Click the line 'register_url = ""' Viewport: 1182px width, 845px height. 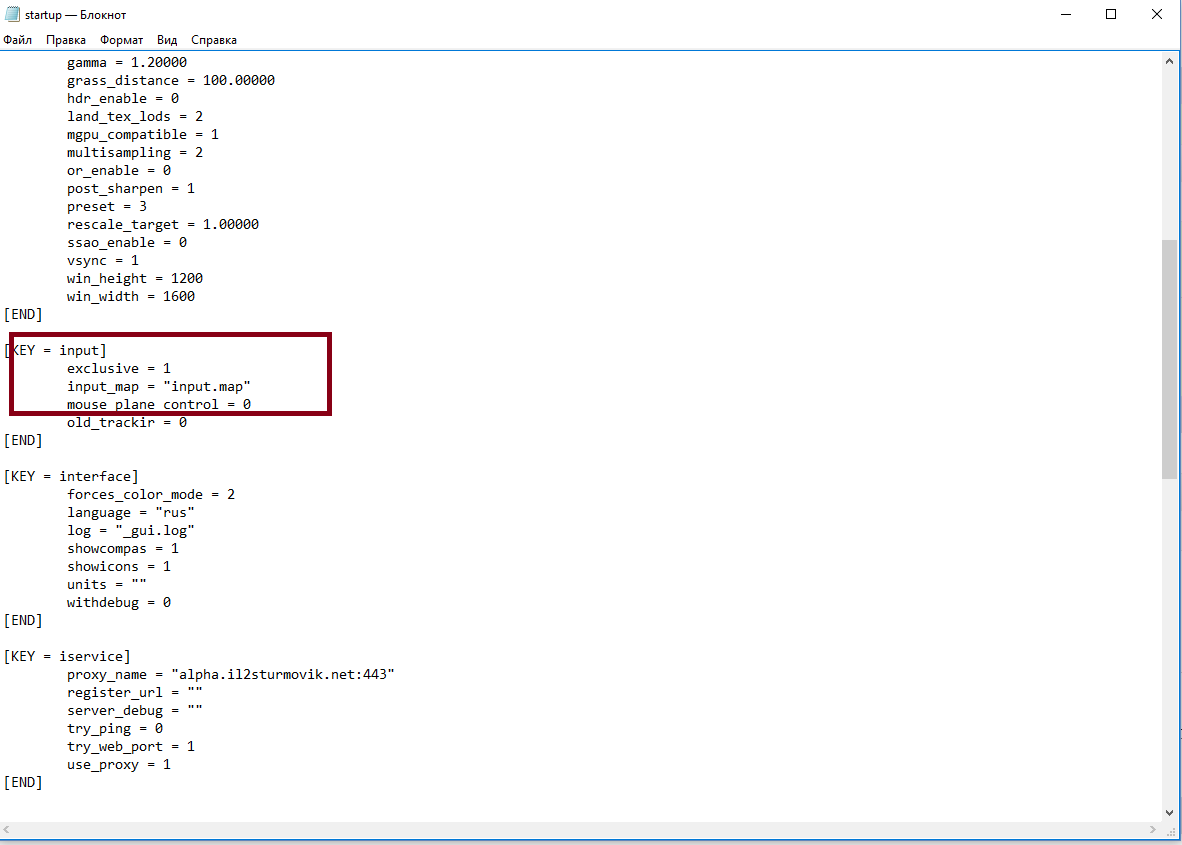coord(135,693)
